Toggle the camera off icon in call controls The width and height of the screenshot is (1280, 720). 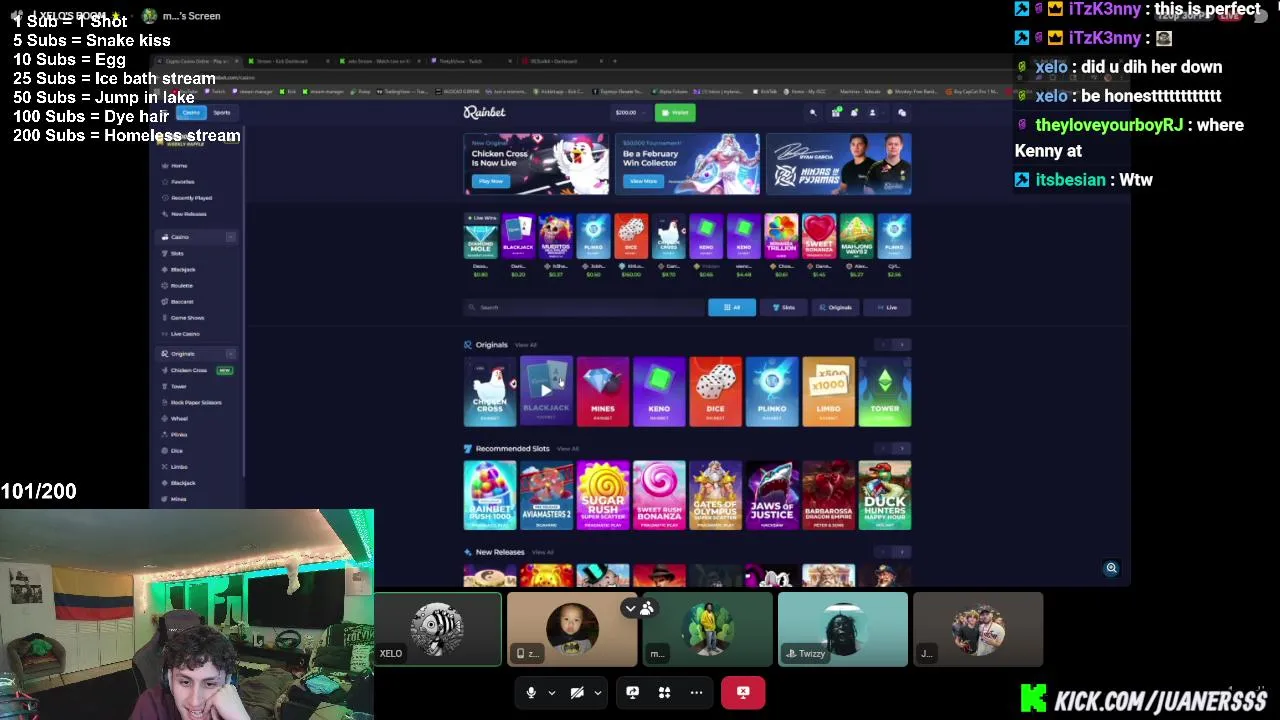pyautogui.click(x=577, y=692)
